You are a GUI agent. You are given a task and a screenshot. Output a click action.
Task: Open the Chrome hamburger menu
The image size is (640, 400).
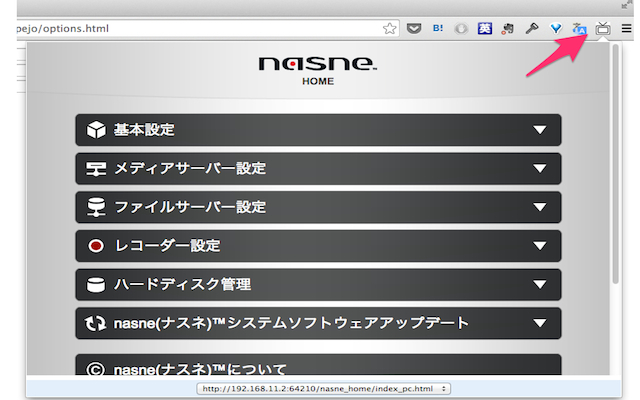tap(626, 28)
